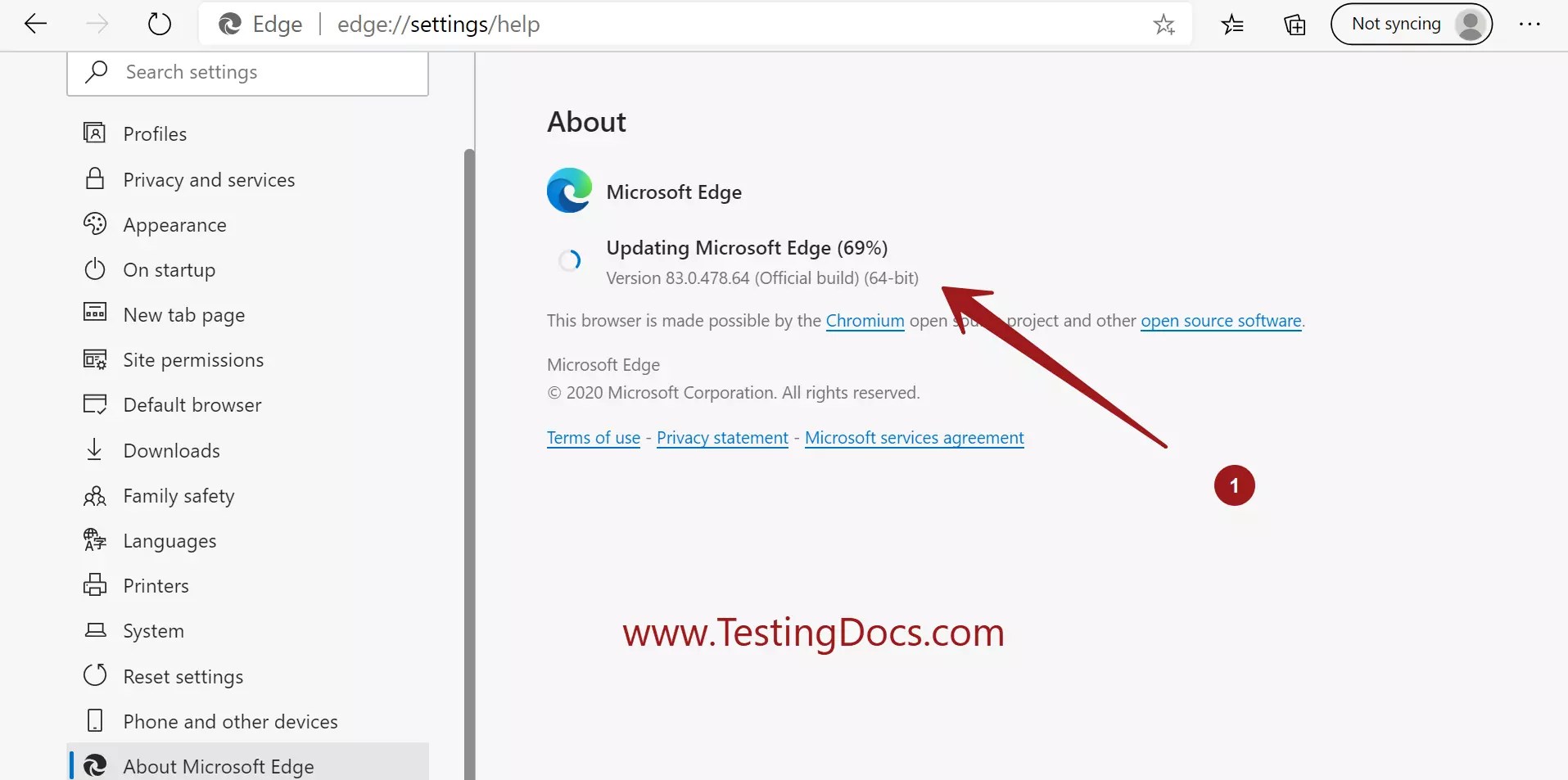Click the Edge logo in the address bar
Image resolution: width=1568 pixels, height=780 pixels.
(229, 24)
